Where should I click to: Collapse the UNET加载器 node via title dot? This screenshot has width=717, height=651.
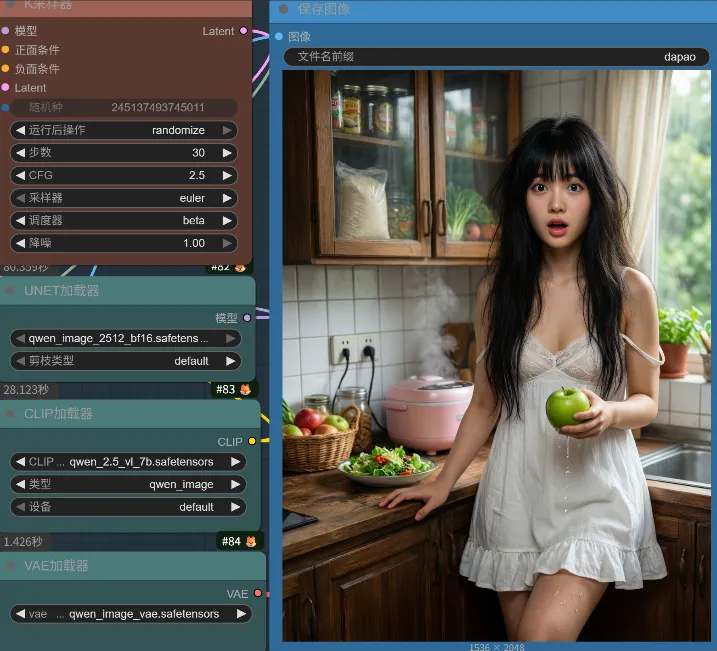[12, 291]
